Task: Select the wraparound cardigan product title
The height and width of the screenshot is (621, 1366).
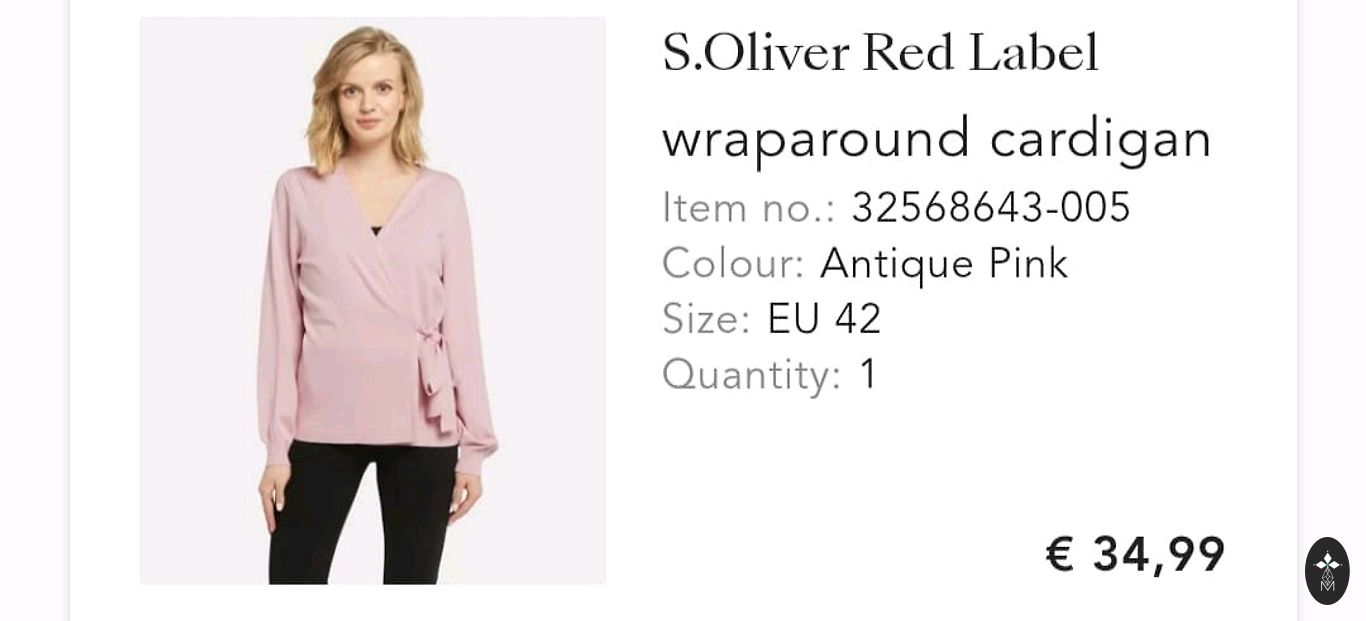Action: [x=937, y=138]
